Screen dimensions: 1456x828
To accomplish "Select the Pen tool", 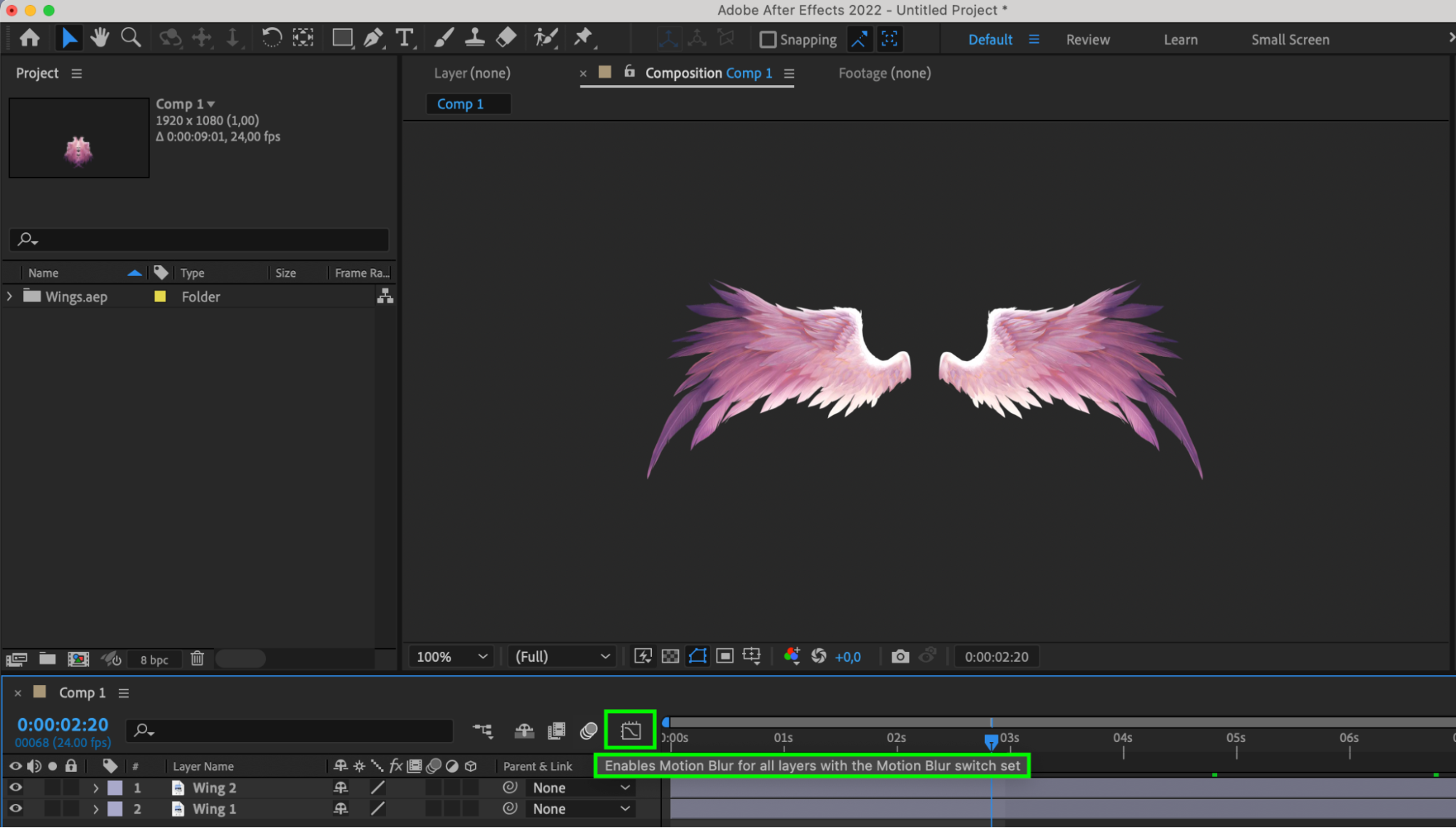I will 373,38.
